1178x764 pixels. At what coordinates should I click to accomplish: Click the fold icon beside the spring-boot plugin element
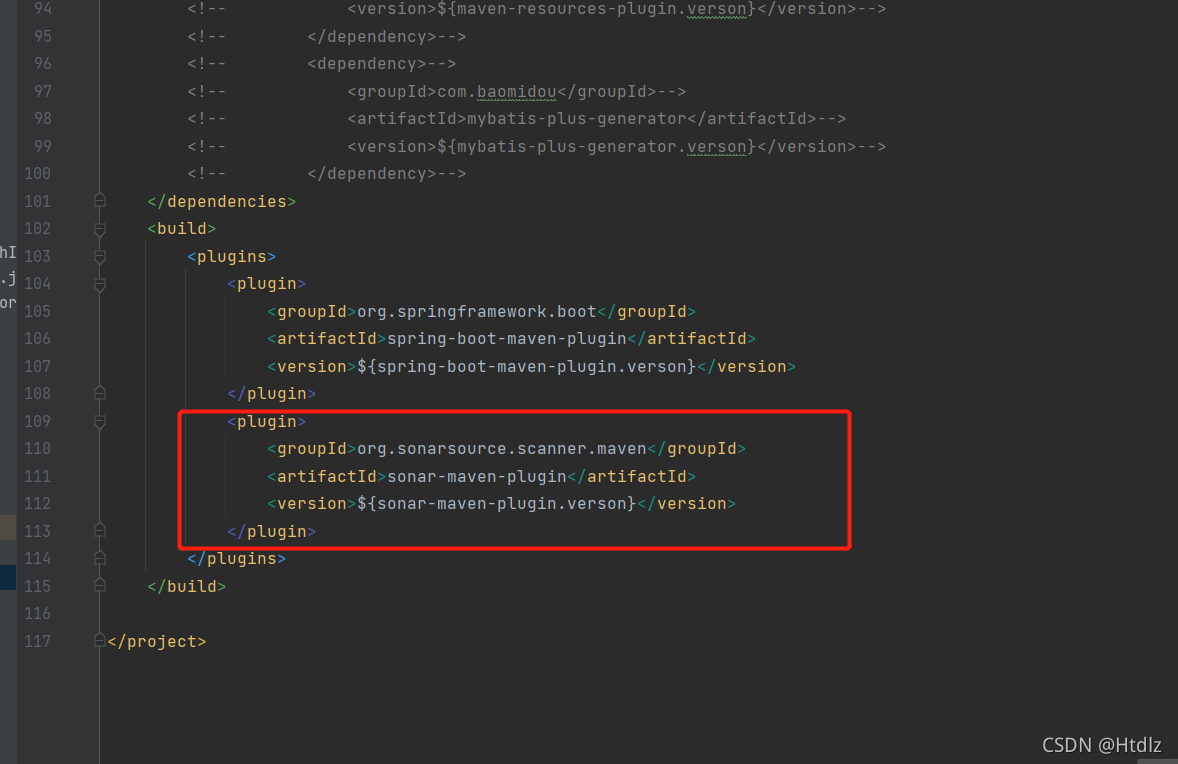click(x=98, y=283)
